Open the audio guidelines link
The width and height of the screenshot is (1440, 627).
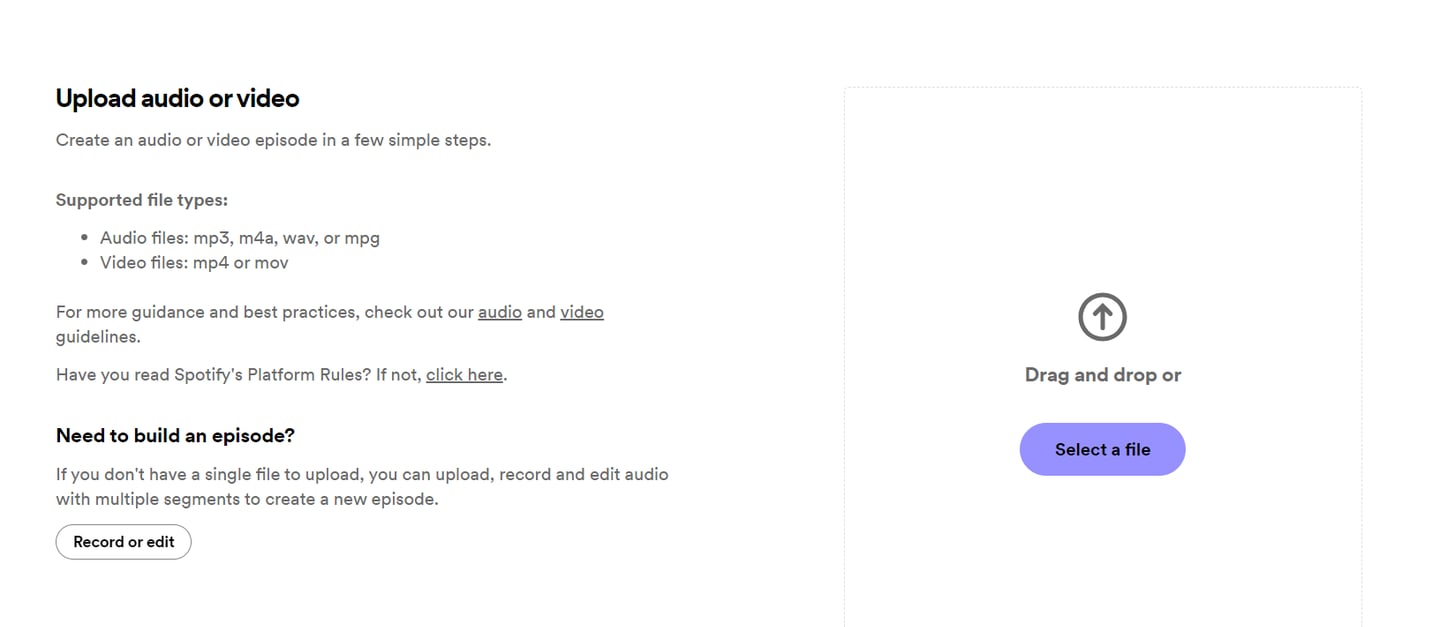point(500,312)
